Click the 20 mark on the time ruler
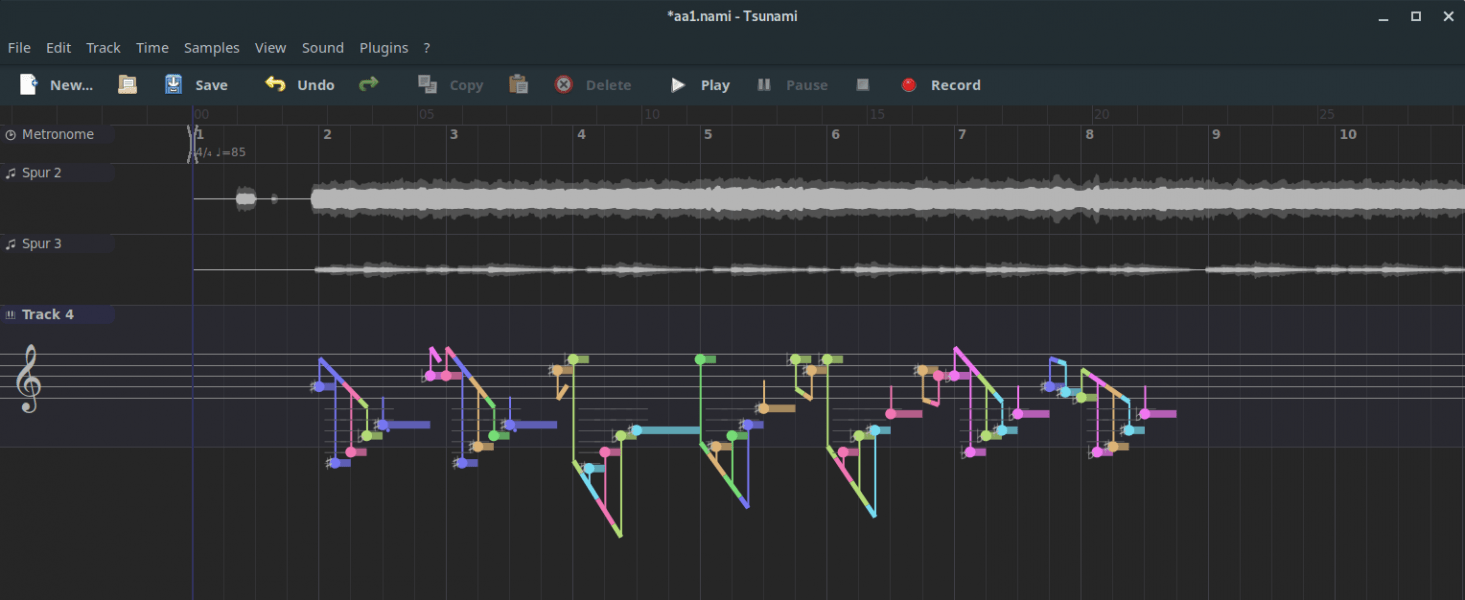 click(x=1102, y=114)
